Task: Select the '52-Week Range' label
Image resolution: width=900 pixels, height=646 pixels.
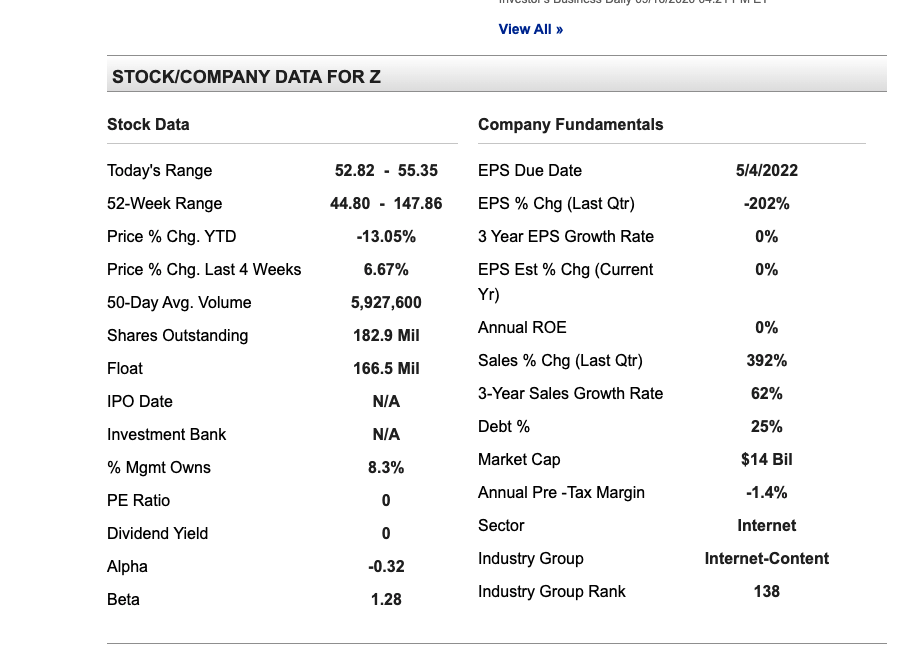Action: 165,203
